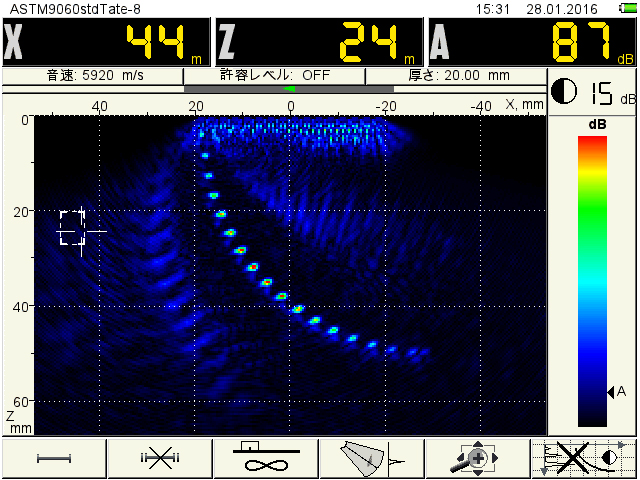The width and height of the screenshot is (640, 480).
Task: Click the half-filled contrast circle icon
Action: pyautogui.click(x=564, y=91)
